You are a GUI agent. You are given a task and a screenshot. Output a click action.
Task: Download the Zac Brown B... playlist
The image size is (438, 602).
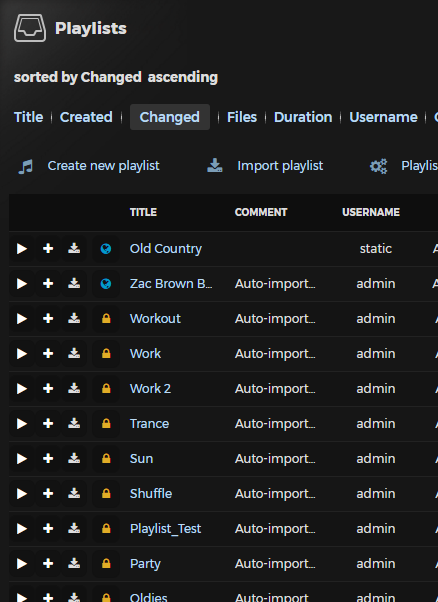pos(74,283)
